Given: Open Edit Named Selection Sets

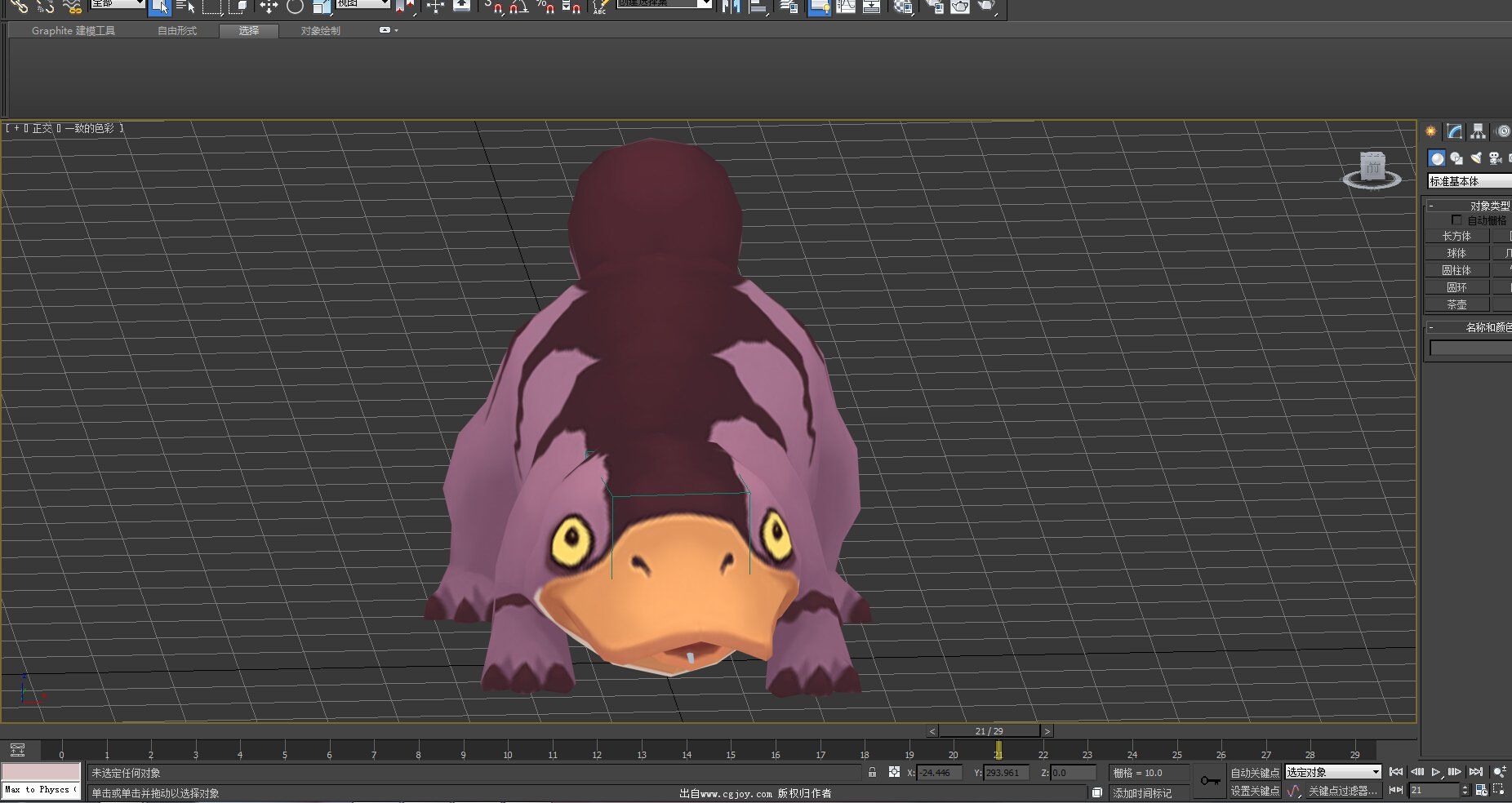Looking at the screenshot, I should click(x=600, y=7).
